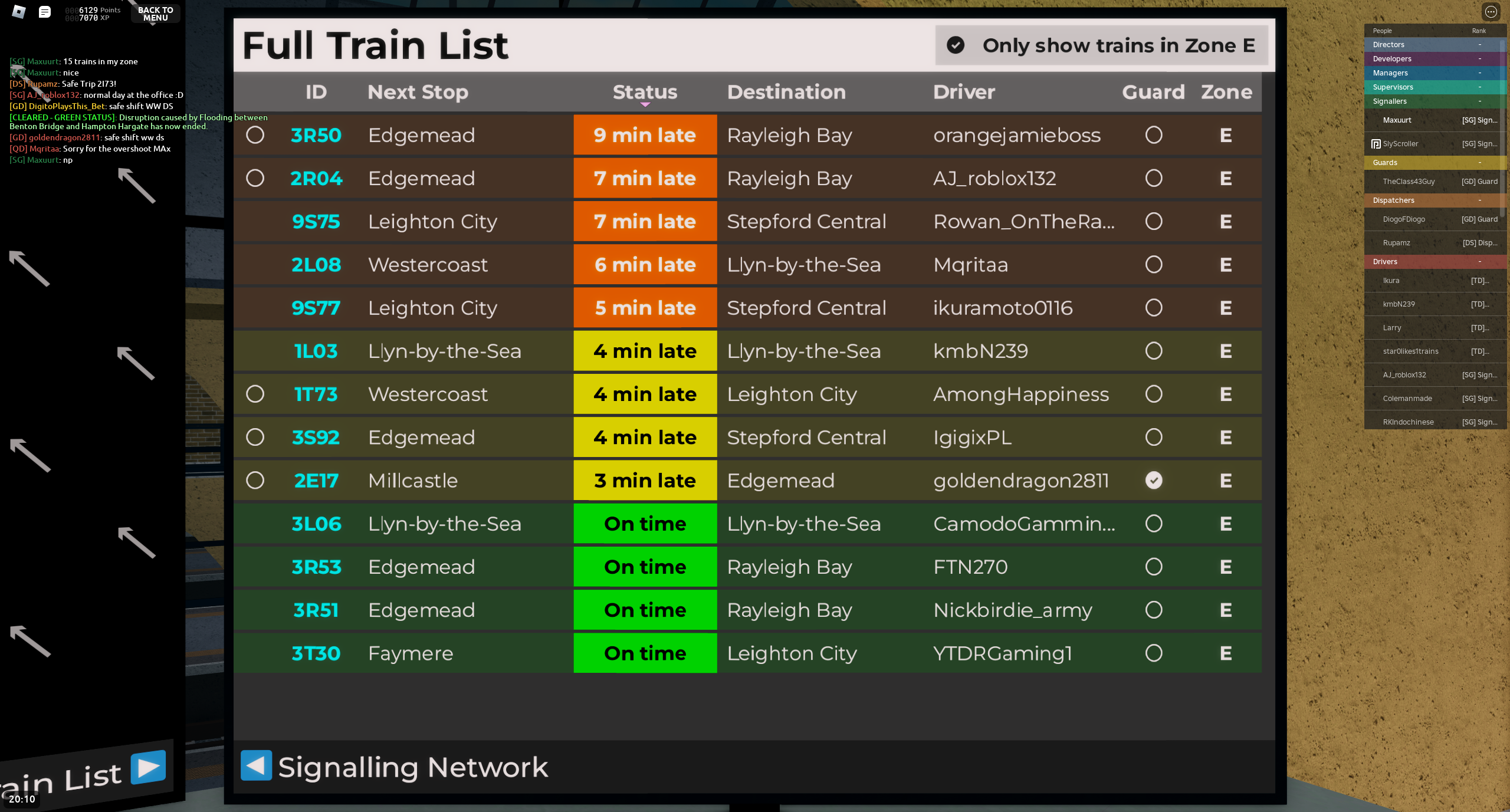
Task: Click the blue back arrow to Signalling Network
Action: [256, 765]
